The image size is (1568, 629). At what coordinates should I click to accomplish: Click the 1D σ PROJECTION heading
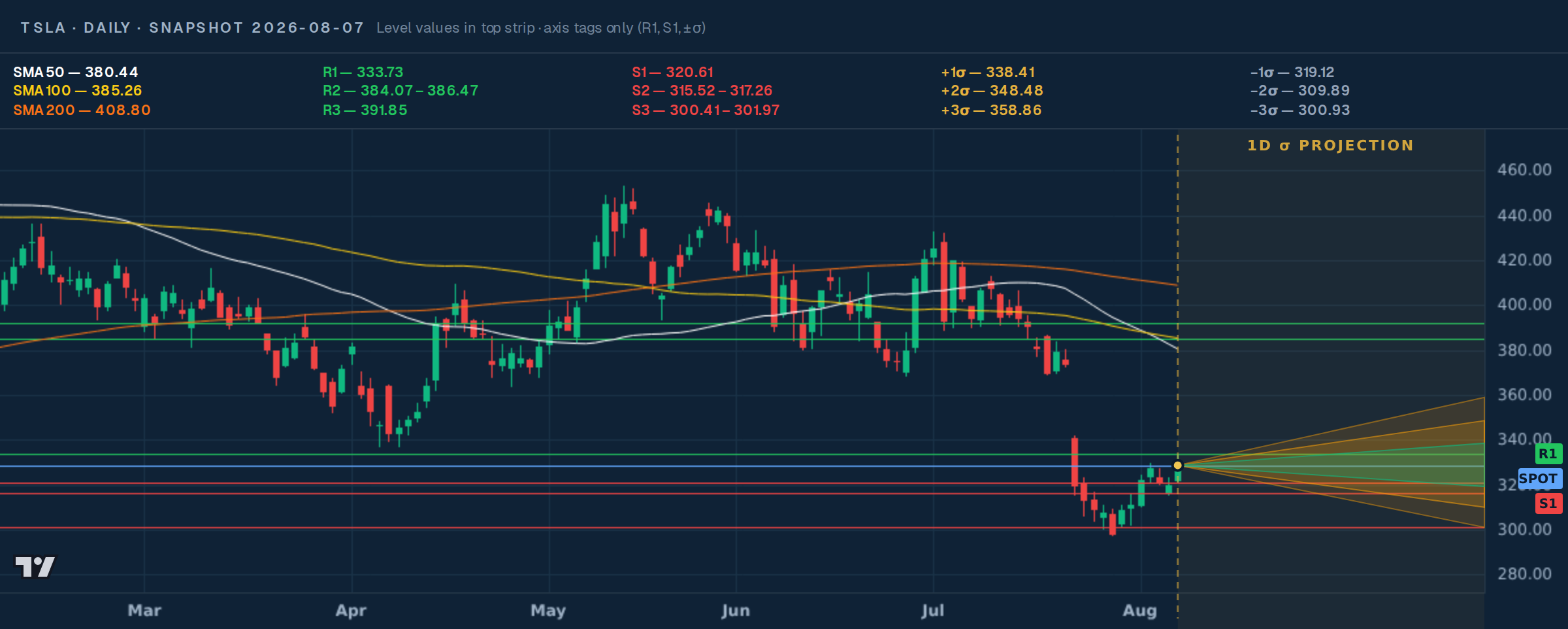pyautogui.click(x=1330, y=145)
